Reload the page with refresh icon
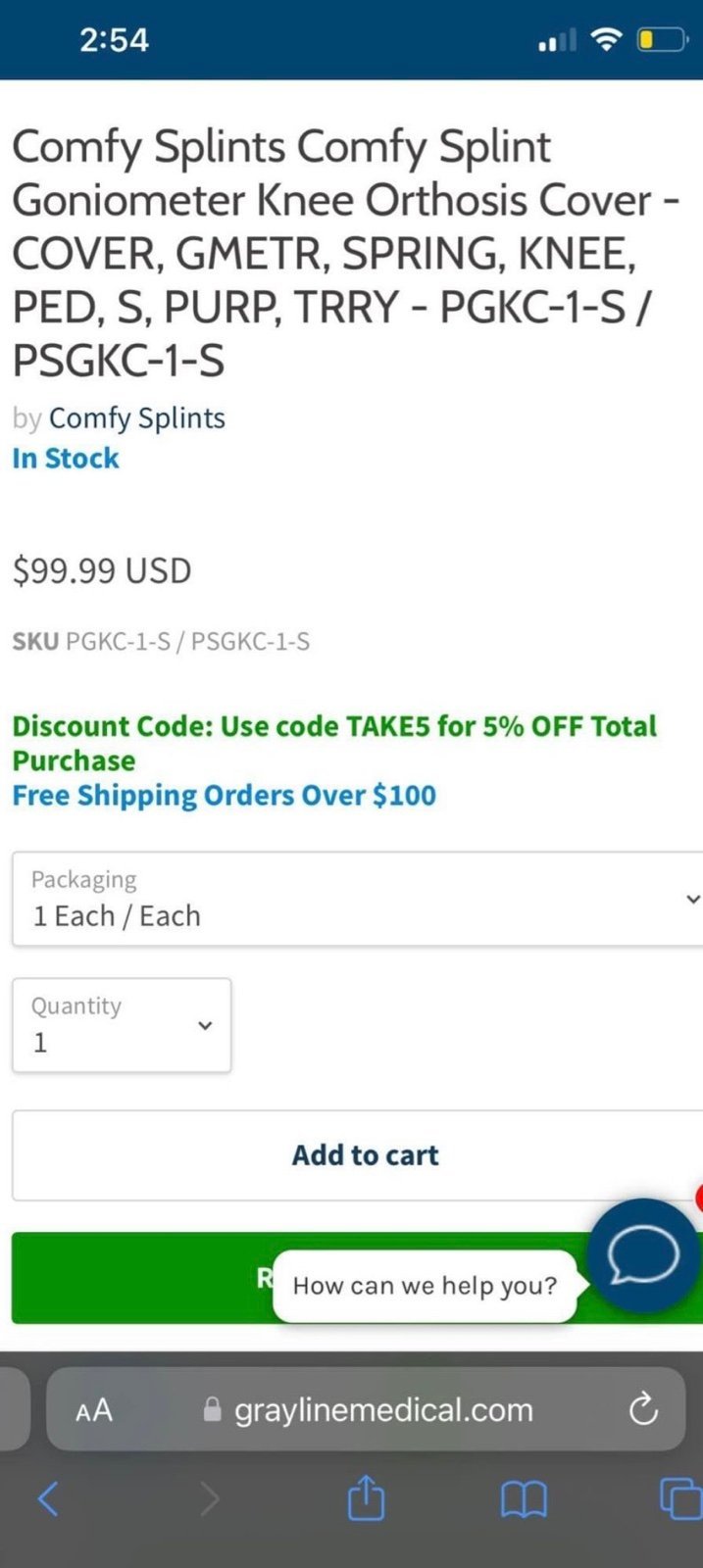 coord(643,1409)
